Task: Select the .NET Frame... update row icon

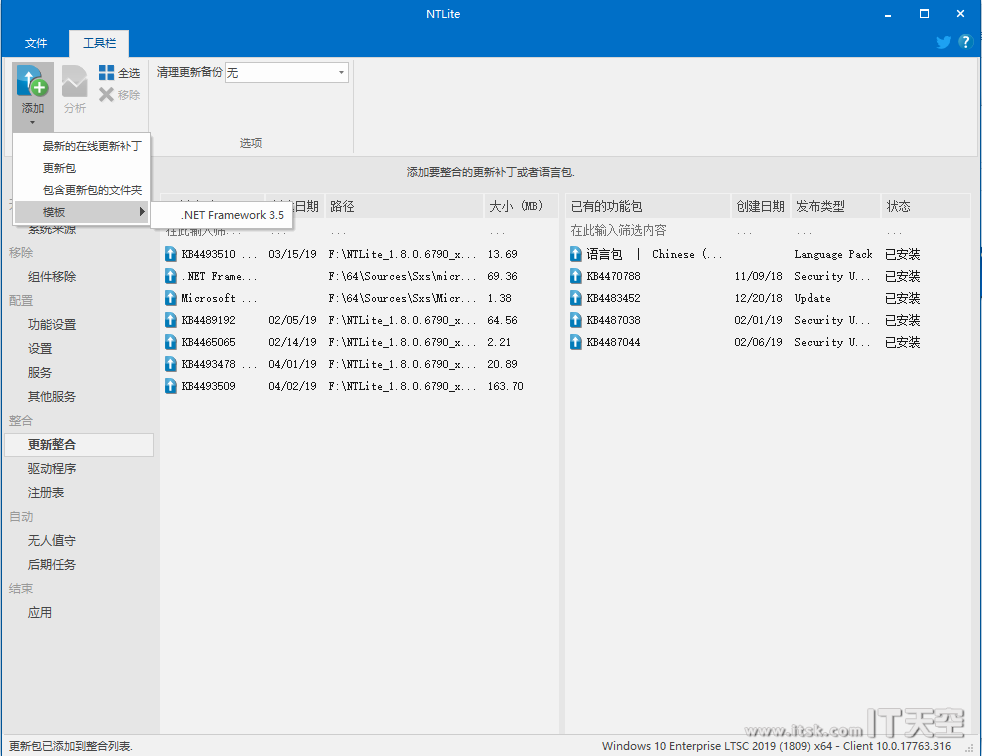Action: (x=170, y=276)
